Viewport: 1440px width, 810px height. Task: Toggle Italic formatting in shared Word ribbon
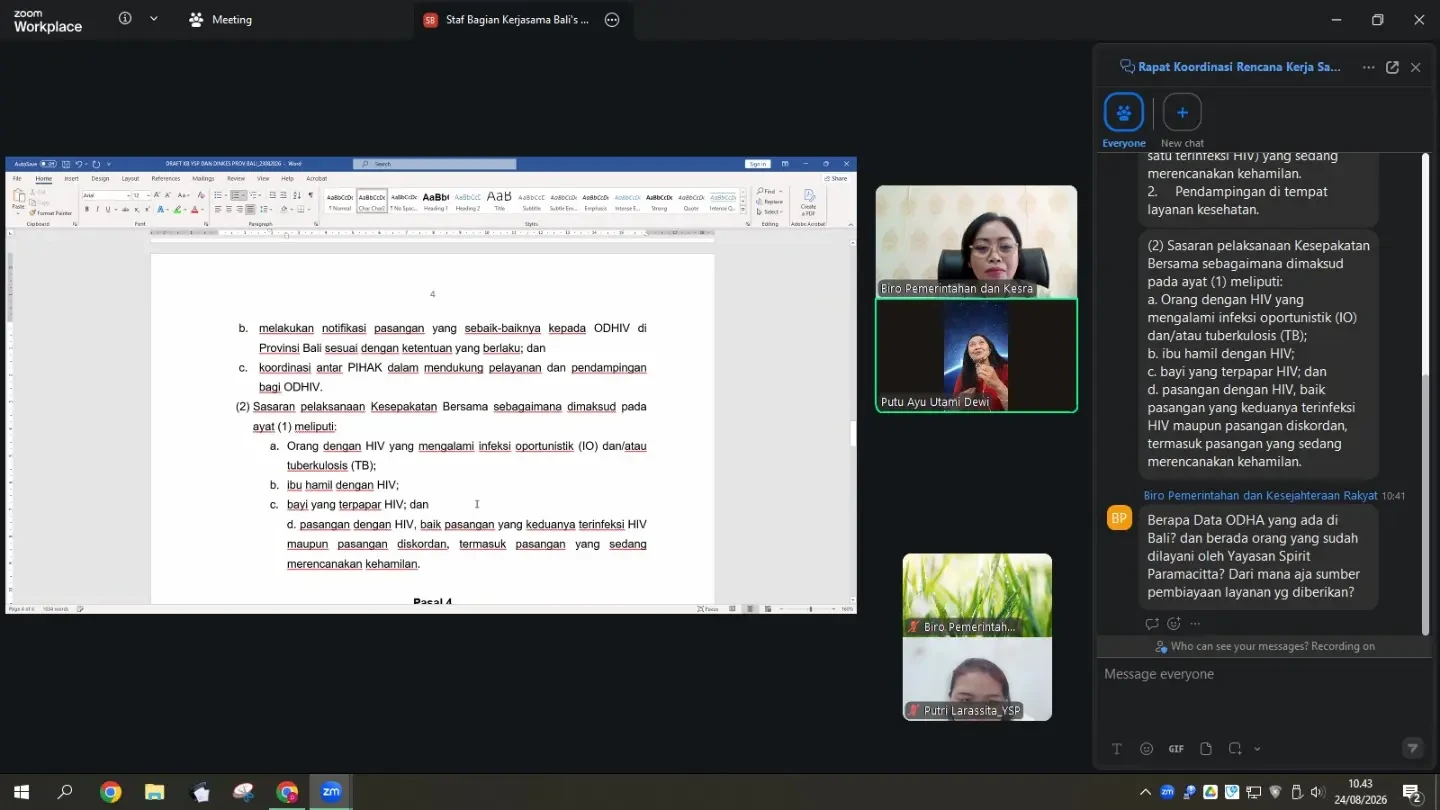[x=97, y=209]
